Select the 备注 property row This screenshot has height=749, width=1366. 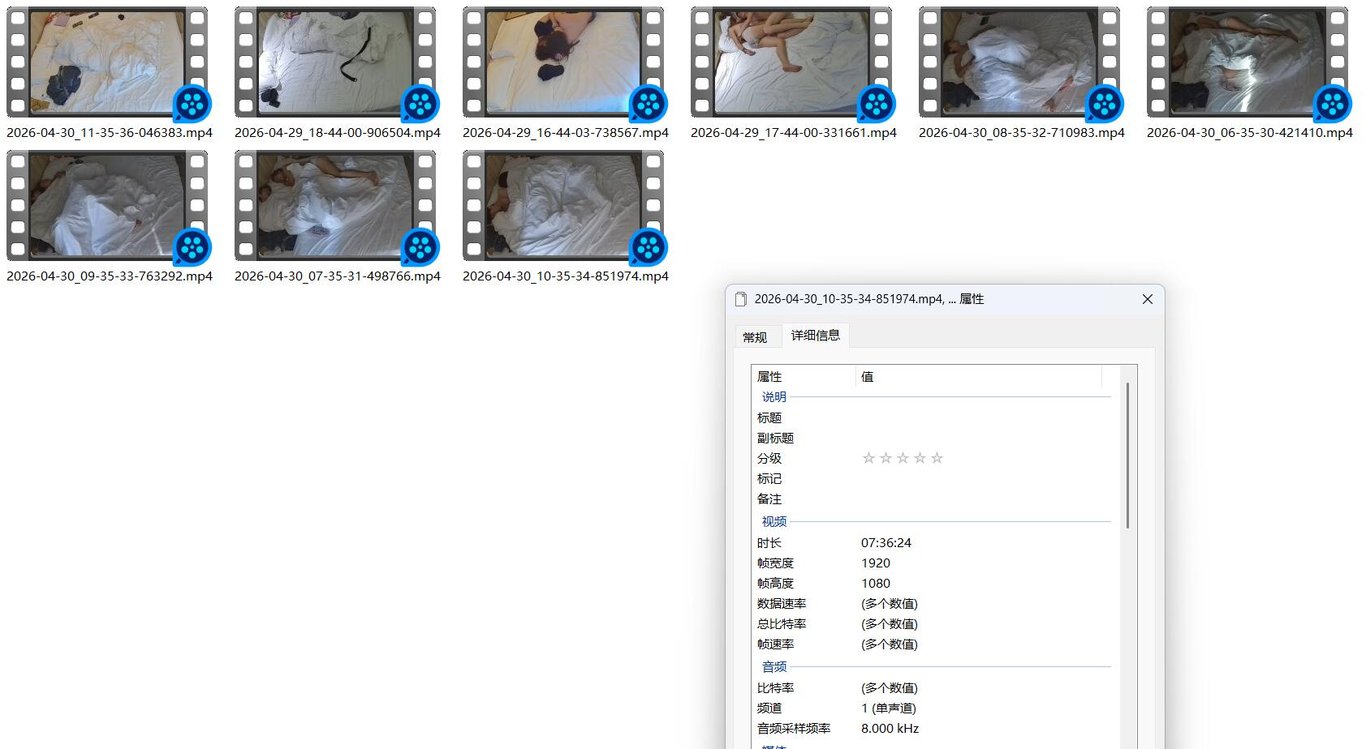click(x=937, y=499)
